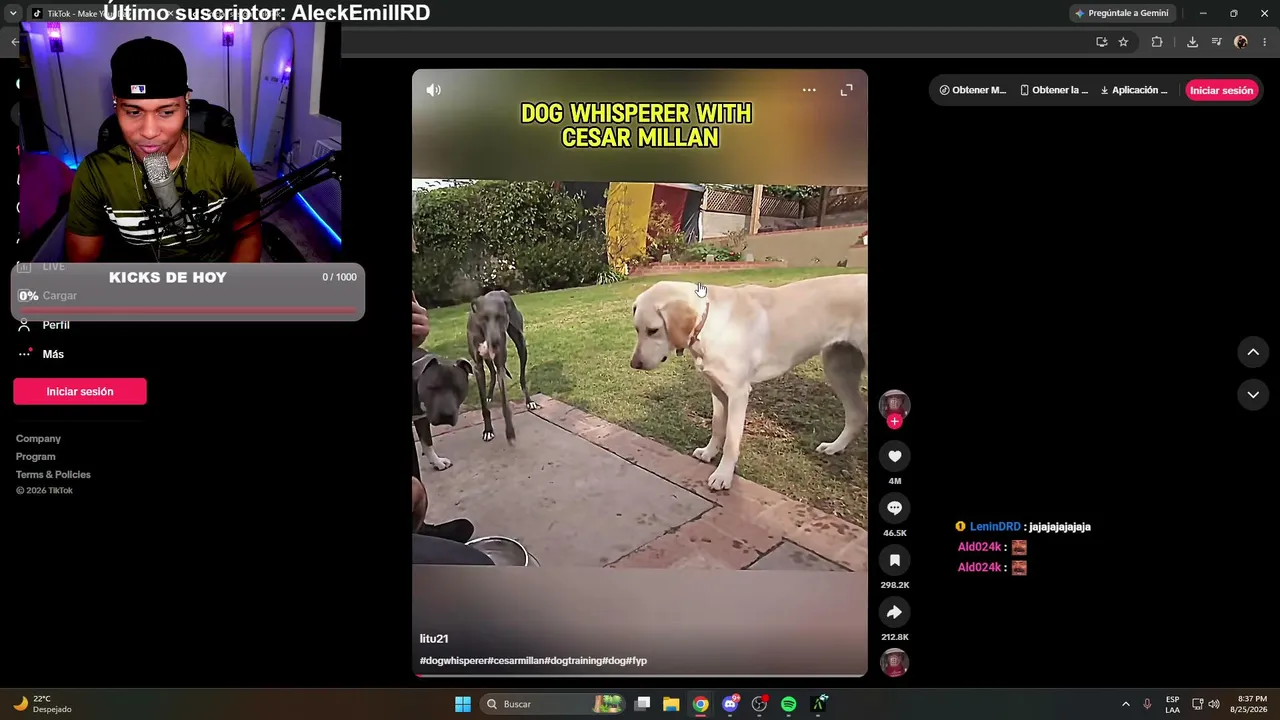Image resolution: width=1280 pixels, height=720 pixels.
Task: Click the microphone tray icon
Action: (x=1147, y=704)
